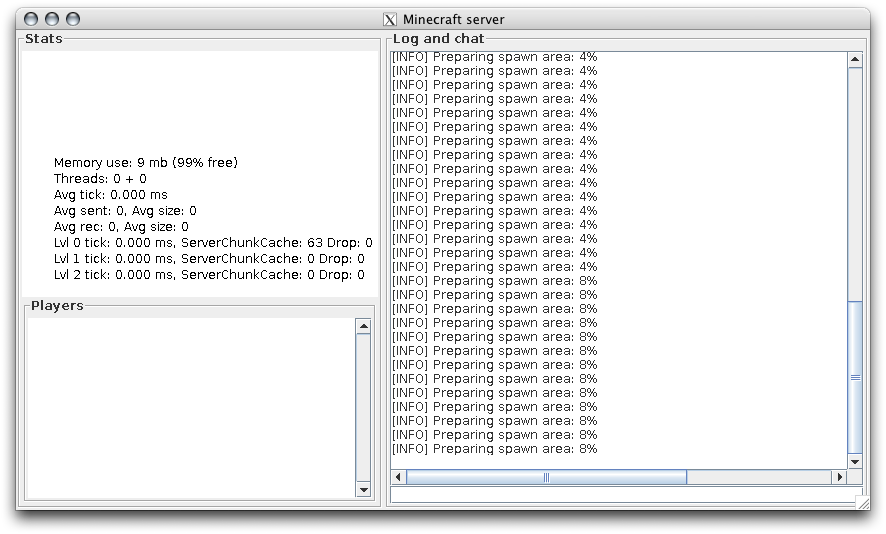Image resolution: width=886 pixels, height=534 pixels.
Task: Click the 'Players' panel heading
Action: [57, 306]
